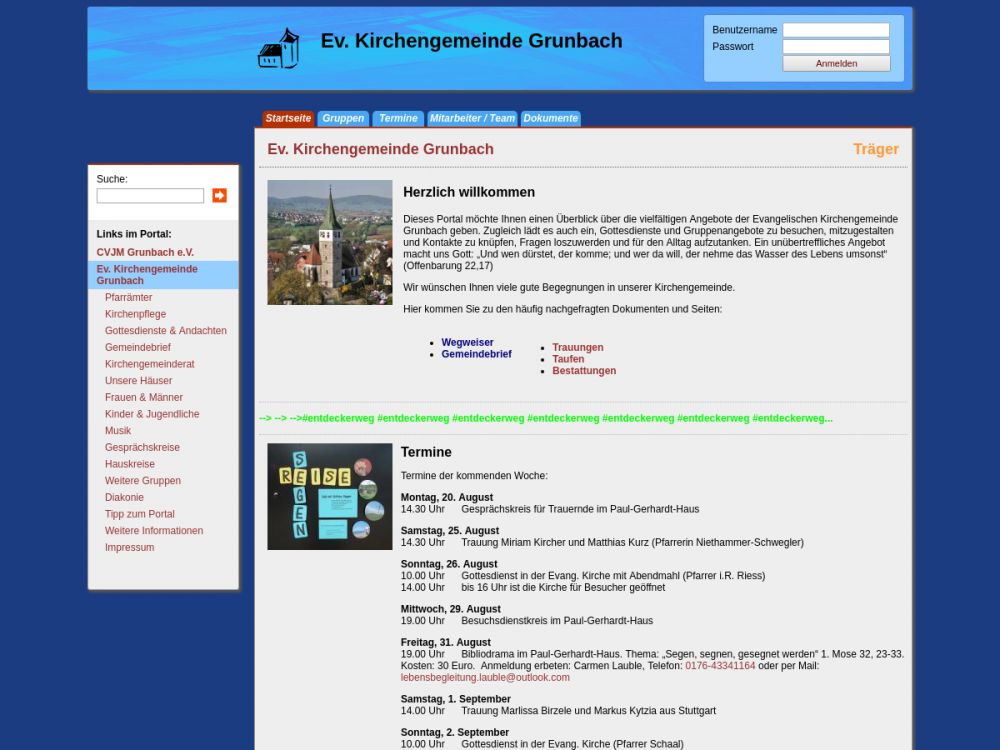Open Impressum in the sidebar
The height and width of the screenshot is (750, 1000).
tap(129, 548)
